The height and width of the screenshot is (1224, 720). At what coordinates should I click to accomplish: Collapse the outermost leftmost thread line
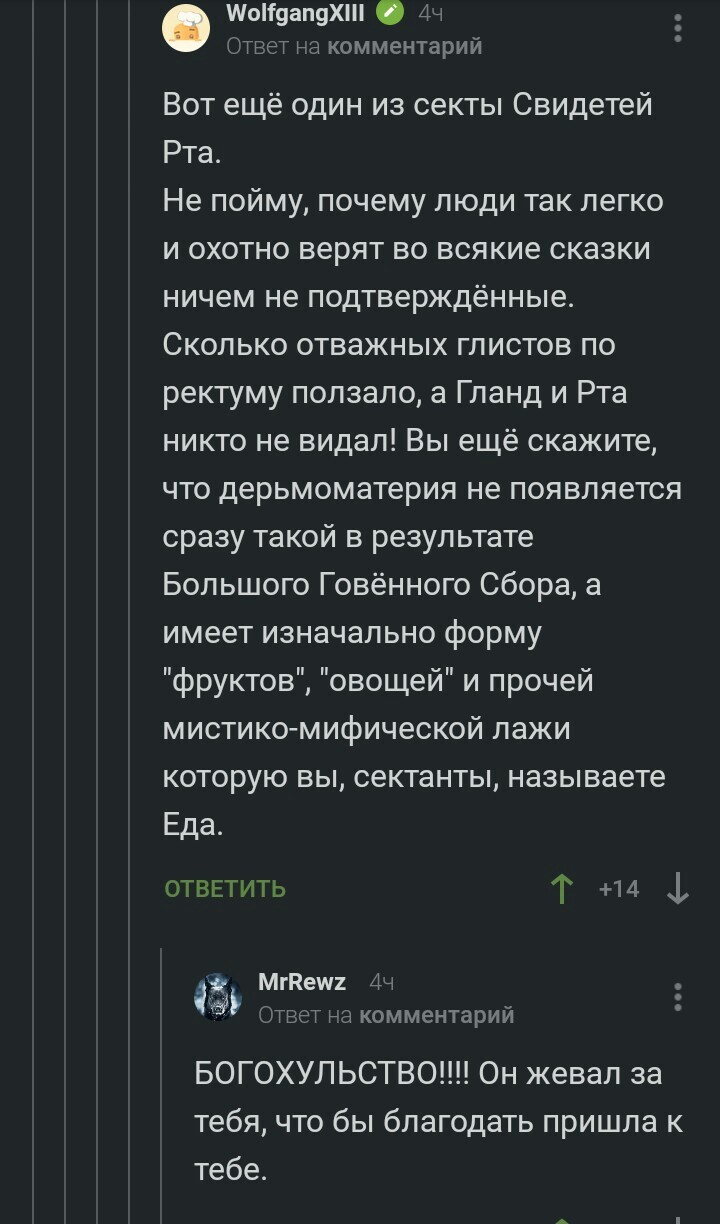pyautogui.click(x=35, y=600)
